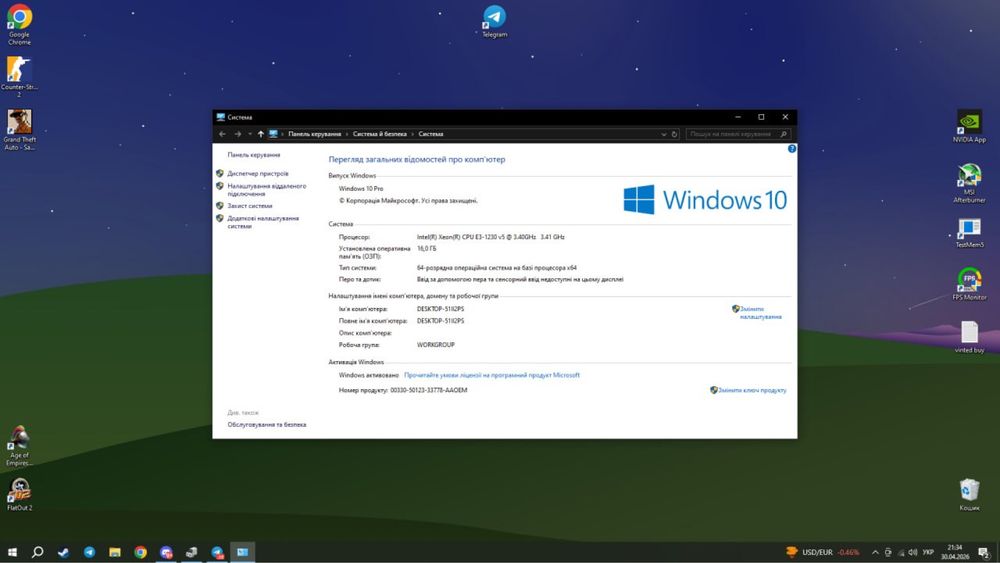Click 'Windows 10 Pro' edition text
Image resolution: width=1000 pixels, height=563 pixels.
pyautogui.click(x=361, y=189)
